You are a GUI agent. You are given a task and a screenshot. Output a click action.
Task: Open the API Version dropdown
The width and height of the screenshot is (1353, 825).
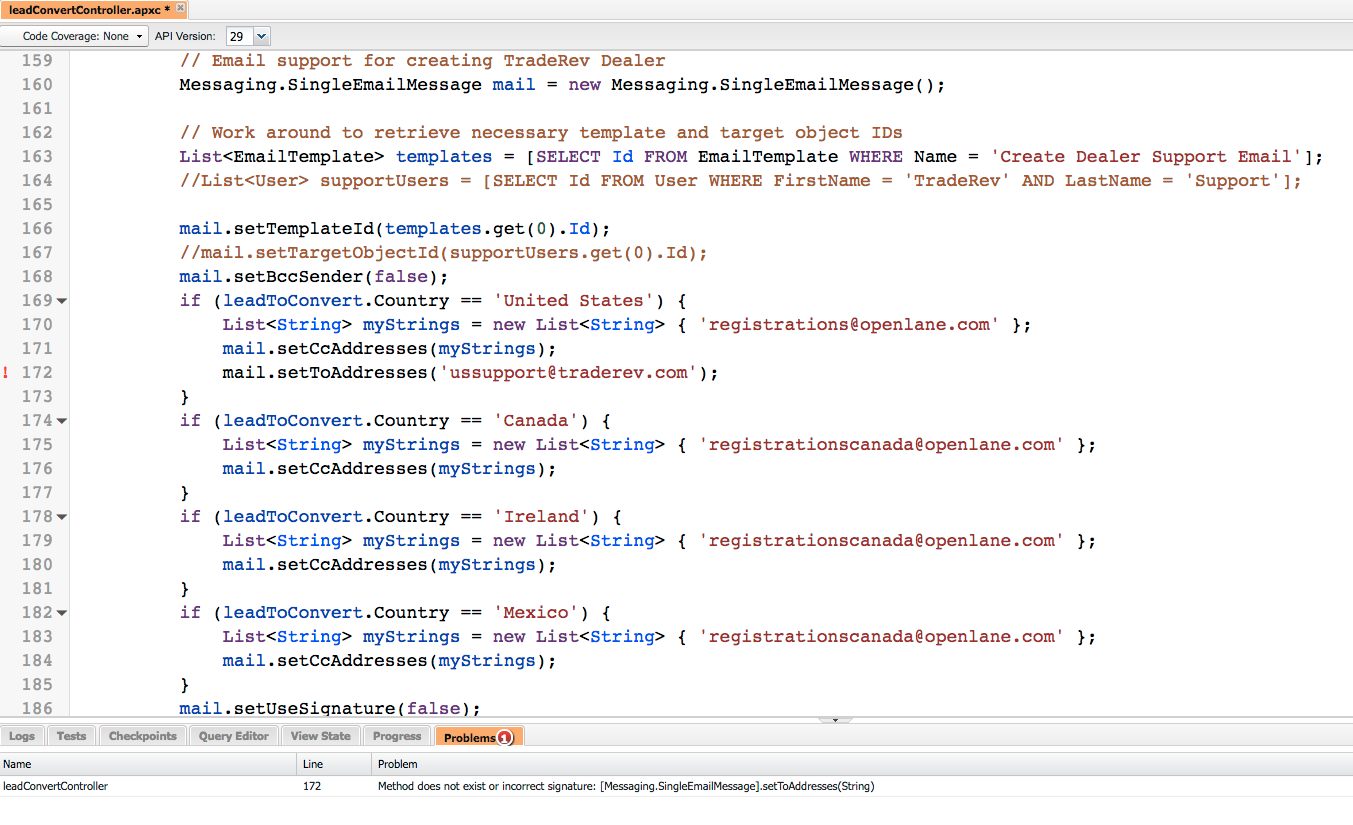point(261,36)
